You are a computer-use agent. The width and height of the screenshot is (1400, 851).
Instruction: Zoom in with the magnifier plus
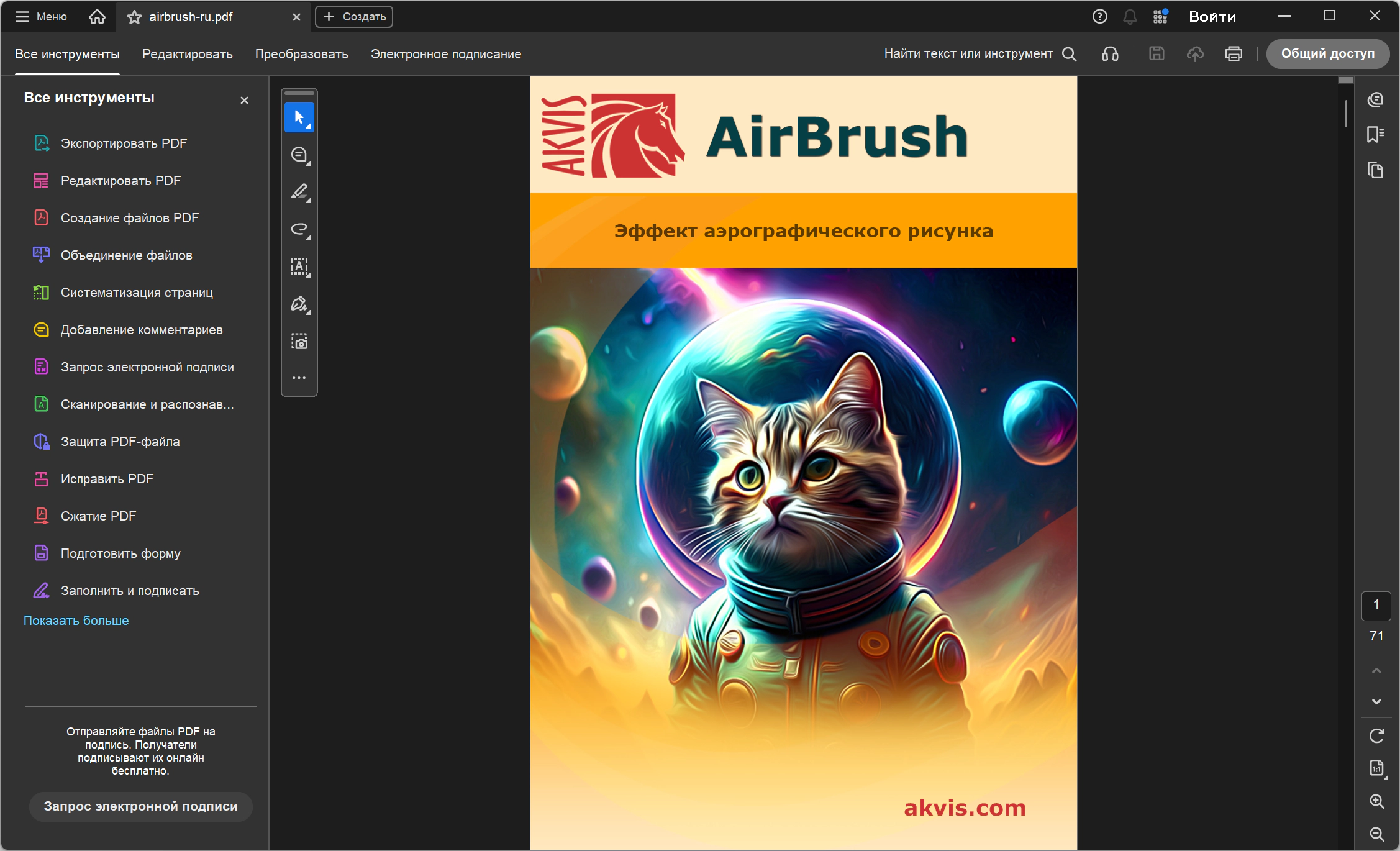click(1376, 801)
